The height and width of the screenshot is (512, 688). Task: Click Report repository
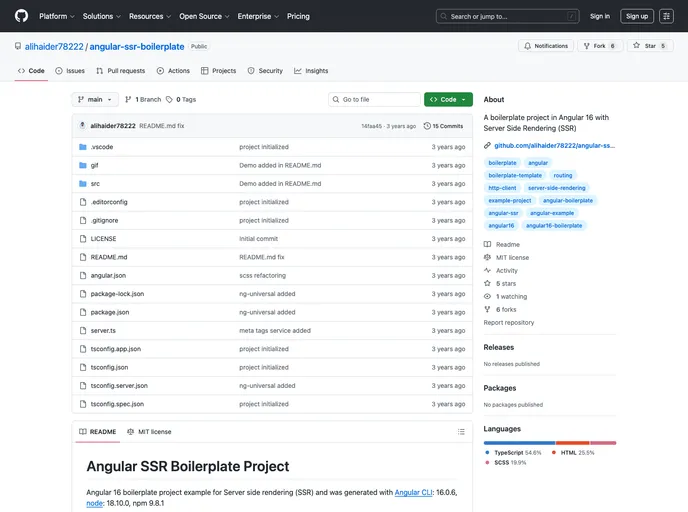pyautogui.click(x=509, y=323)
